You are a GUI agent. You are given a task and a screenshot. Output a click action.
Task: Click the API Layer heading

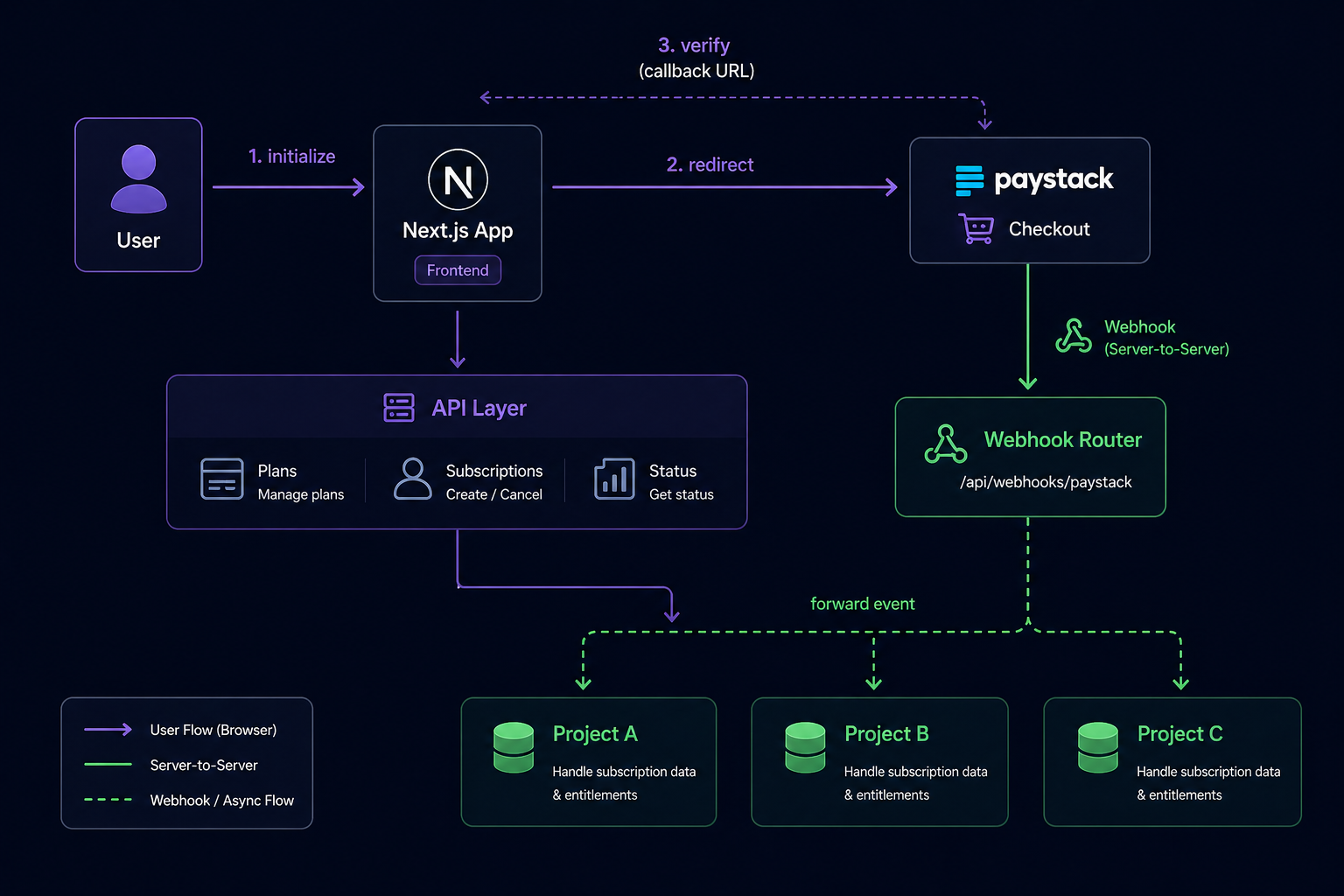click(x=479, y=409)
